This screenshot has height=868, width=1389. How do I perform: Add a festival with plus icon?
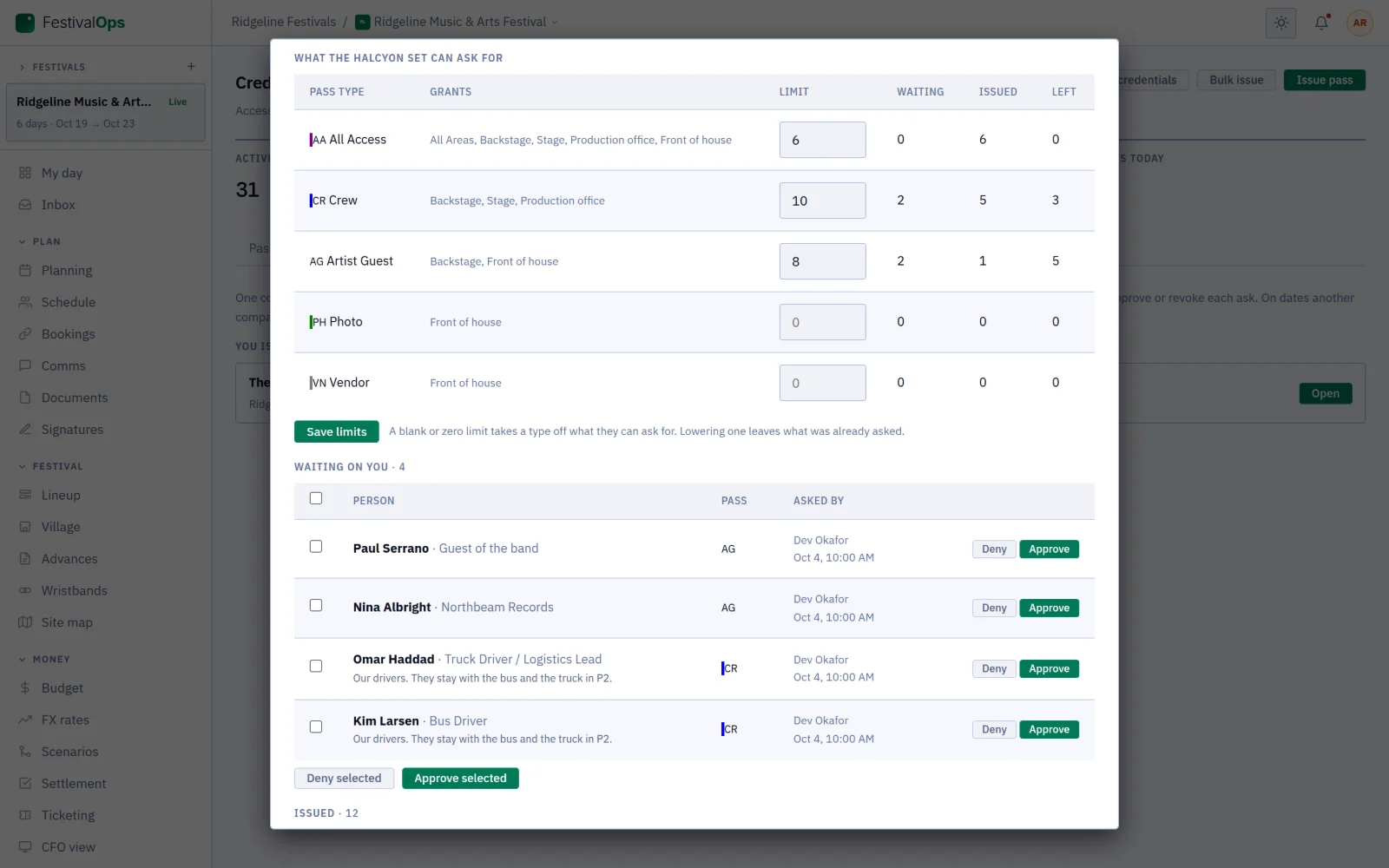[x=191, y=67]
